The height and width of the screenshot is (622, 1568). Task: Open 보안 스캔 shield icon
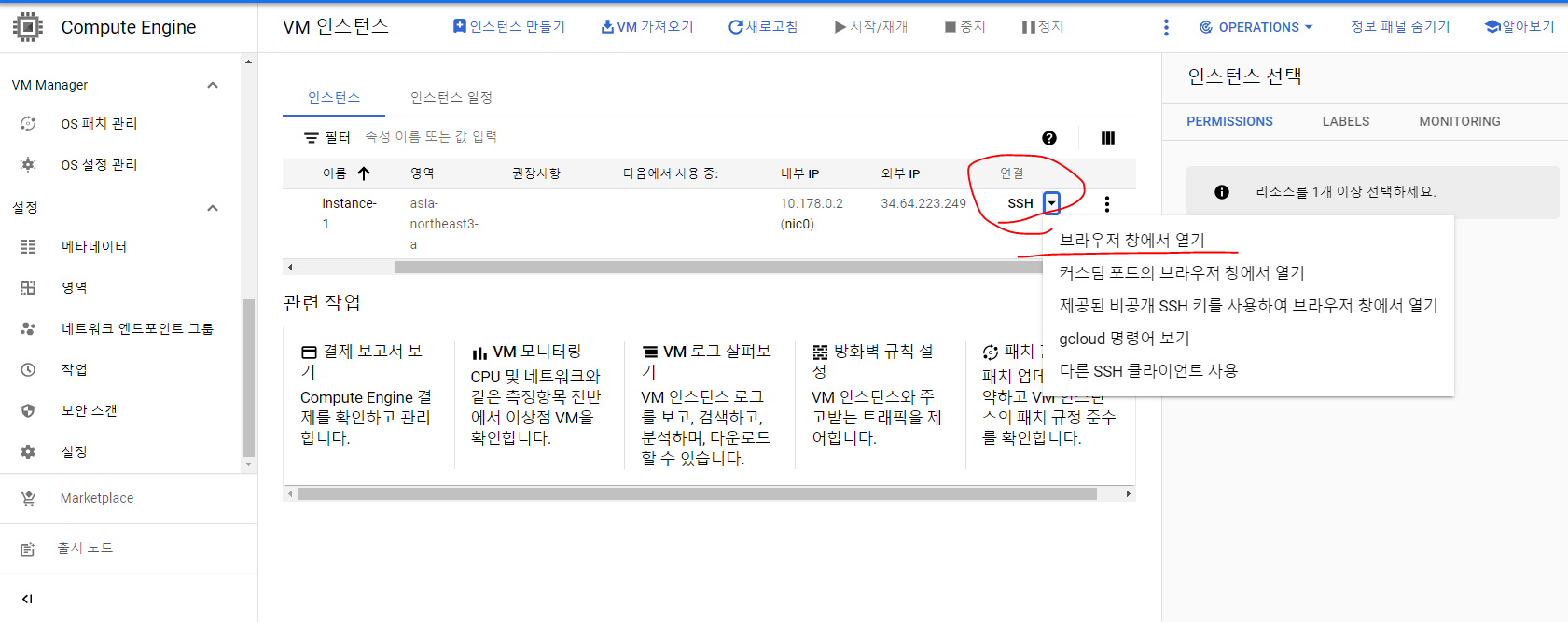point(28,410)
